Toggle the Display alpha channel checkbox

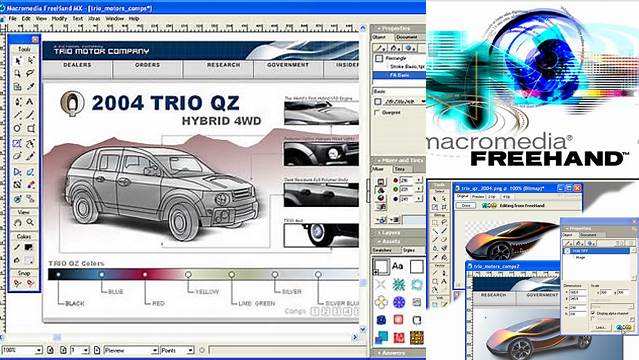click(593, 313)
